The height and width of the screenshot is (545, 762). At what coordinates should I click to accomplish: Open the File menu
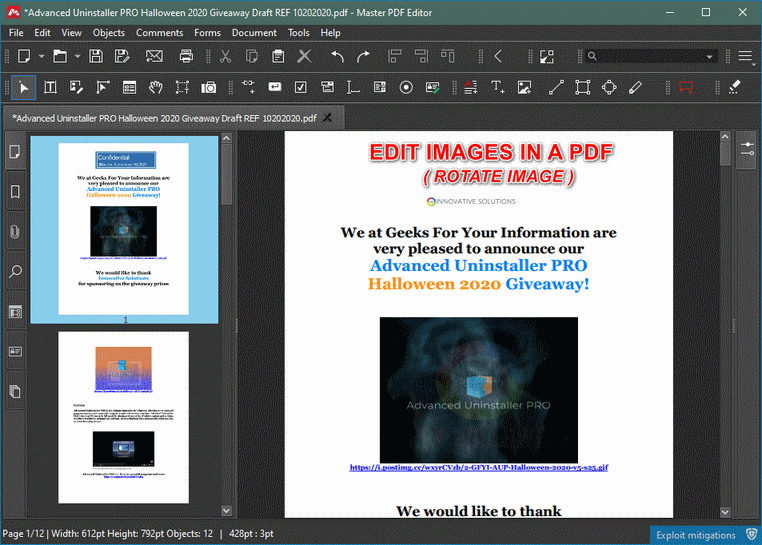(x=16, y=33)
